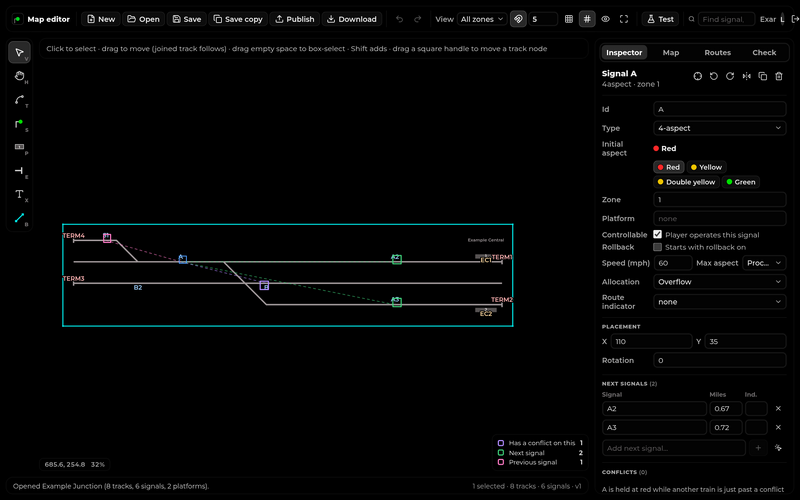Toggle snap icon beside grid size
800x500 pixels.
[x=518, y=19]
